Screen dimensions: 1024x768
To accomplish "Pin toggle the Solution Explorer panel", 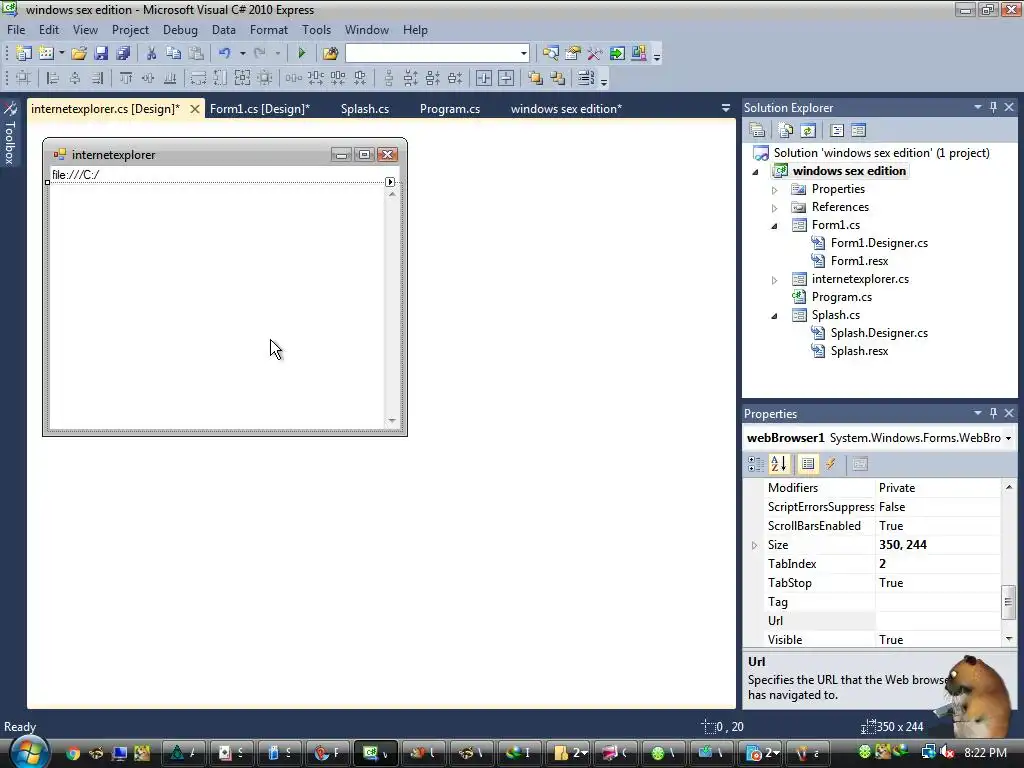I will click(993, 107).
